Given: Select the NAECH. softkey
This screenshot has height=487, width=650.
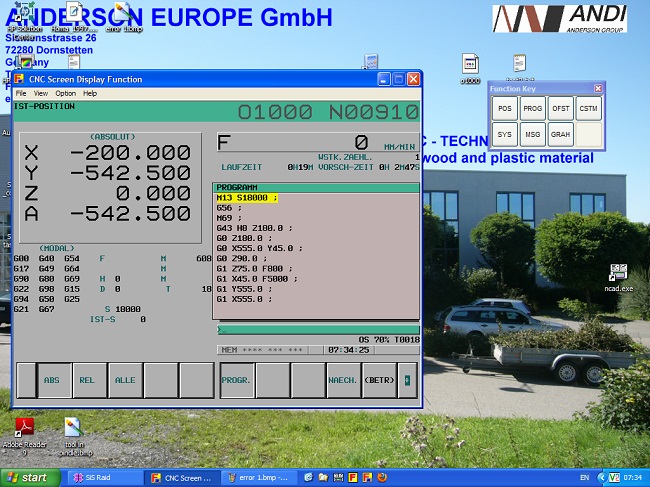Looking at the screenshot, I should [x=343, y=380].
